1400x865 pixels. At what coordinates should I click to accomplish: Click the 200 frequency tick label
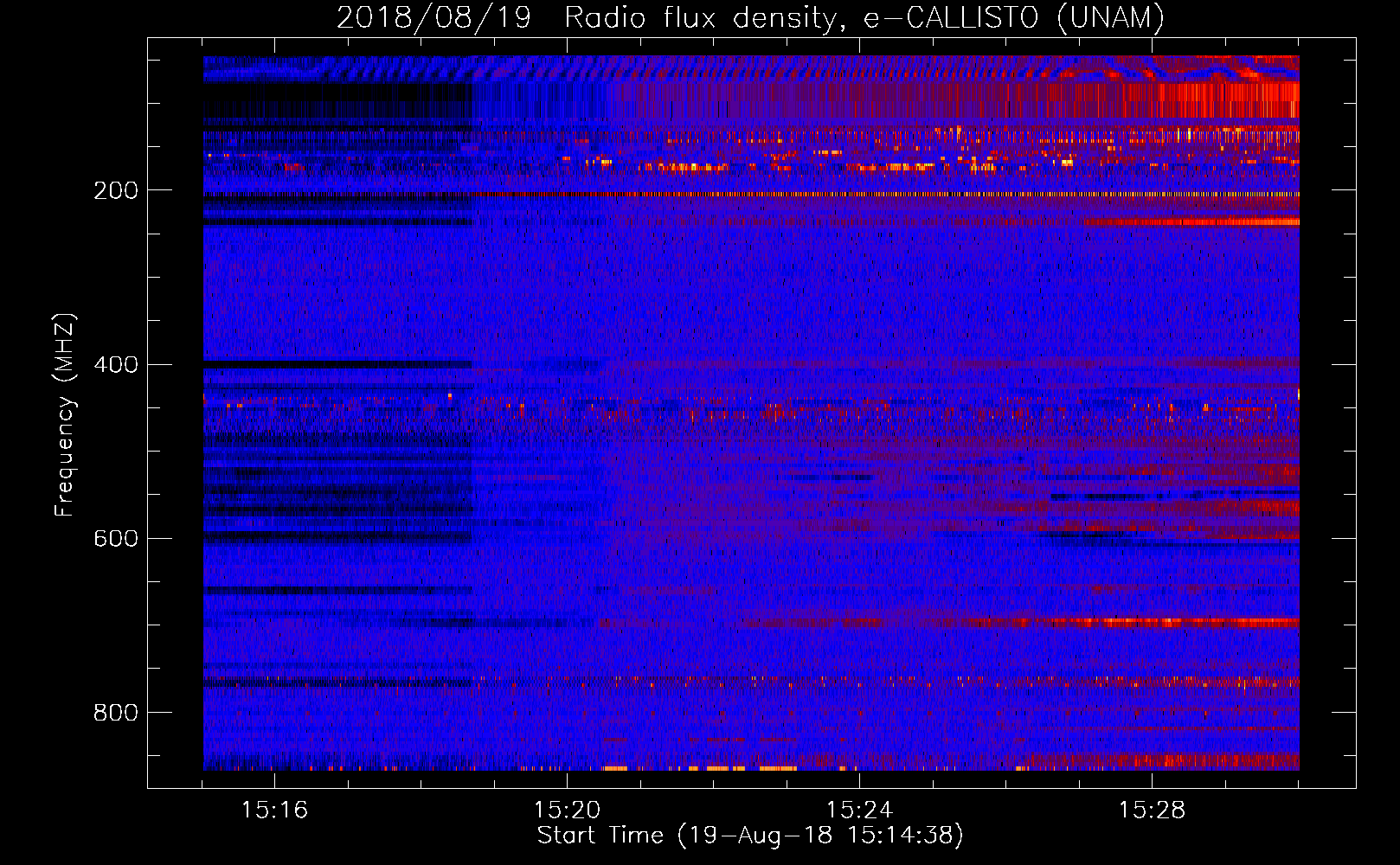pos(115,190)
